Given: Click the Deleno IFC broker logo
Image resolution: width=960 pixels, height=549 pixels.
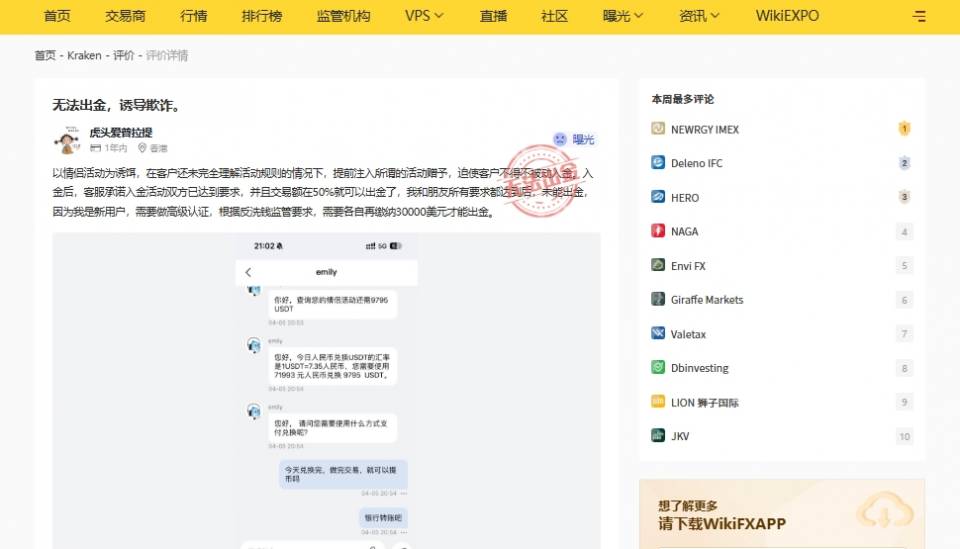Looking at the screenshot, I should pos(658,163).
